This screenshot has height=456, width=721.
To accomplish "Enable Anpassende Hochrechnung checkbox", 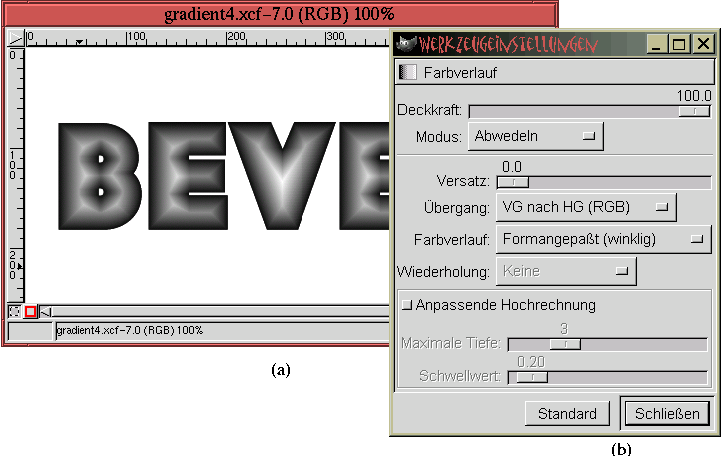I will click(406, 305).
